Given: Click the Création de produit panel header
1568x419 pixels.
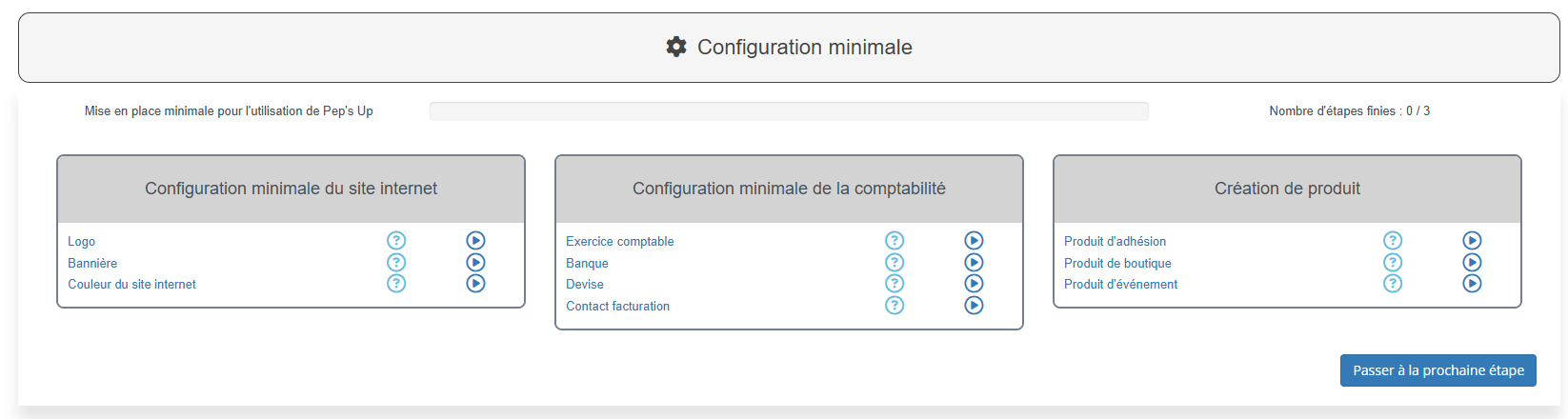Looking at the screenshot, I should click(x=1287, y=189).
